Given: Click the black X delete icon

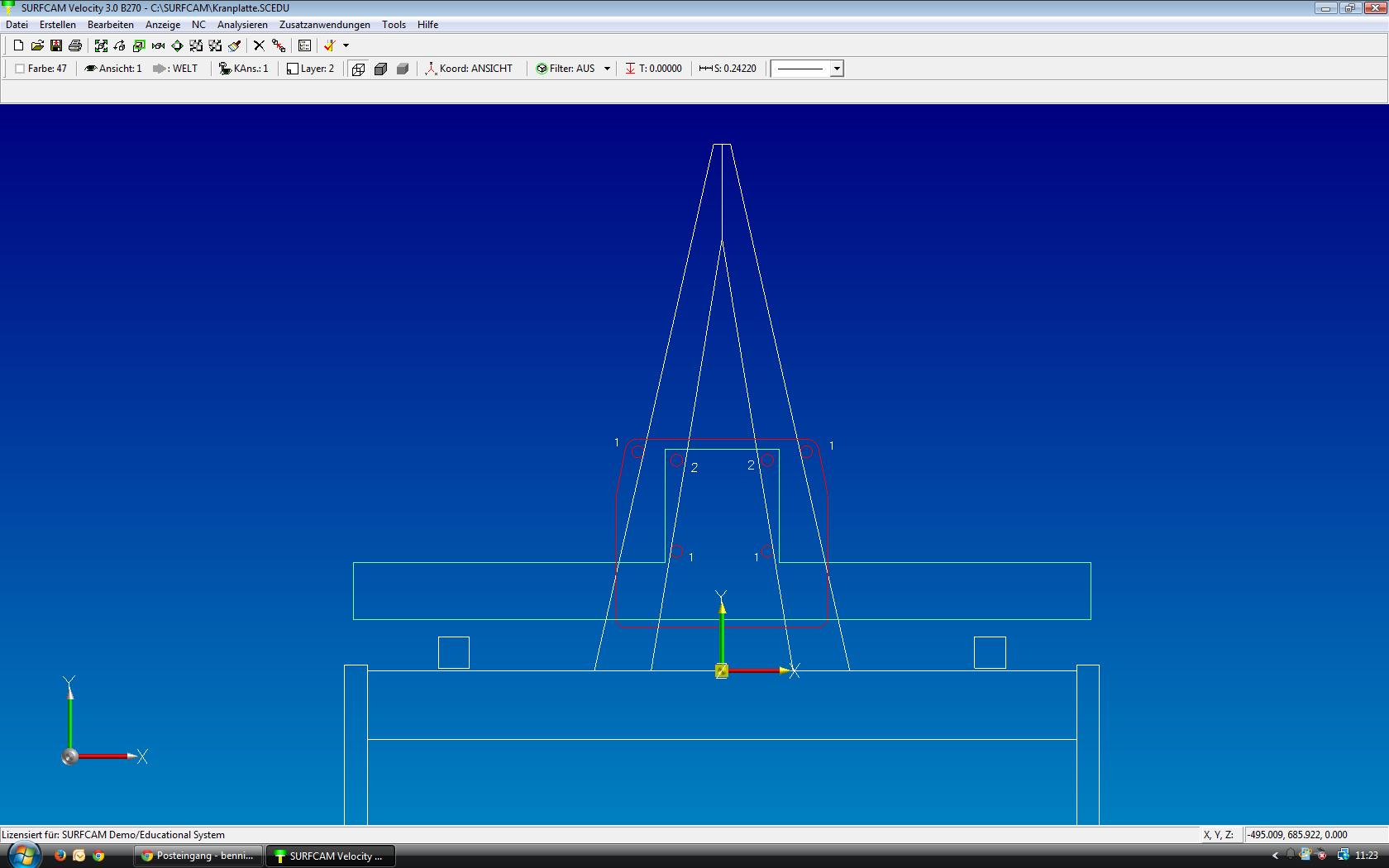Looking at the screenshot, I should coord(259,45).
